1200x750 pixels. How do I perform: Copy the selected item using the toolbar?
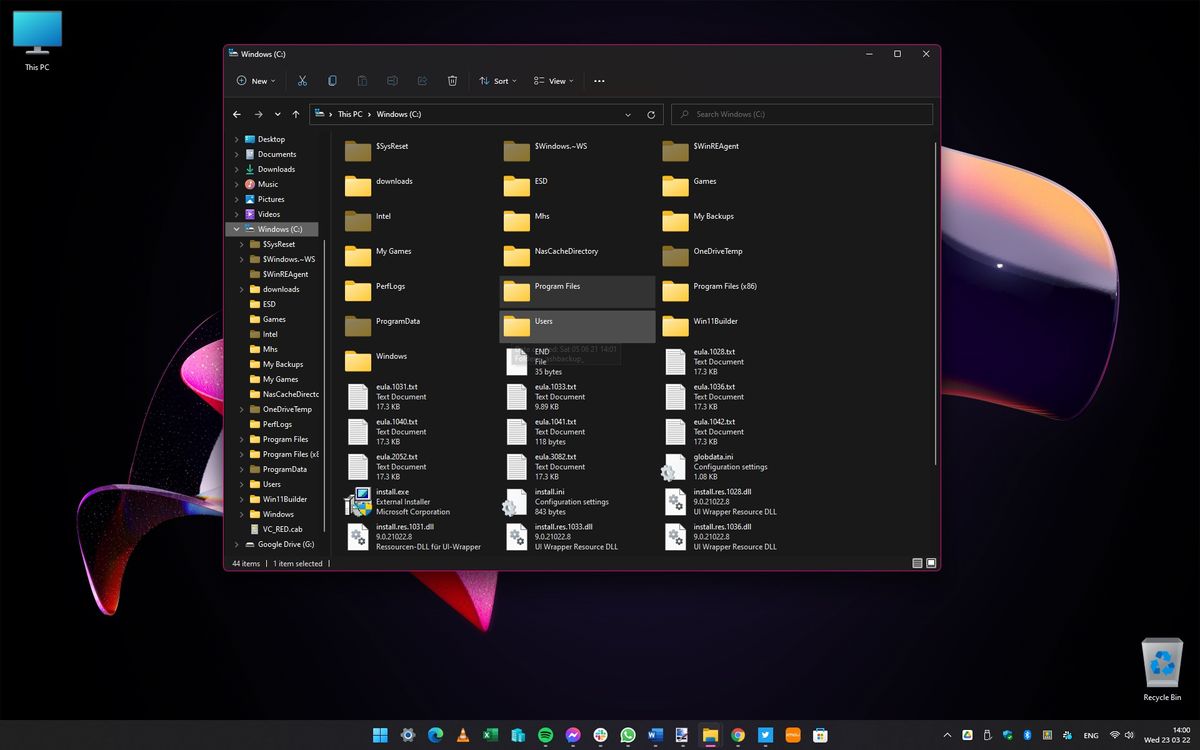coord(332,80)
